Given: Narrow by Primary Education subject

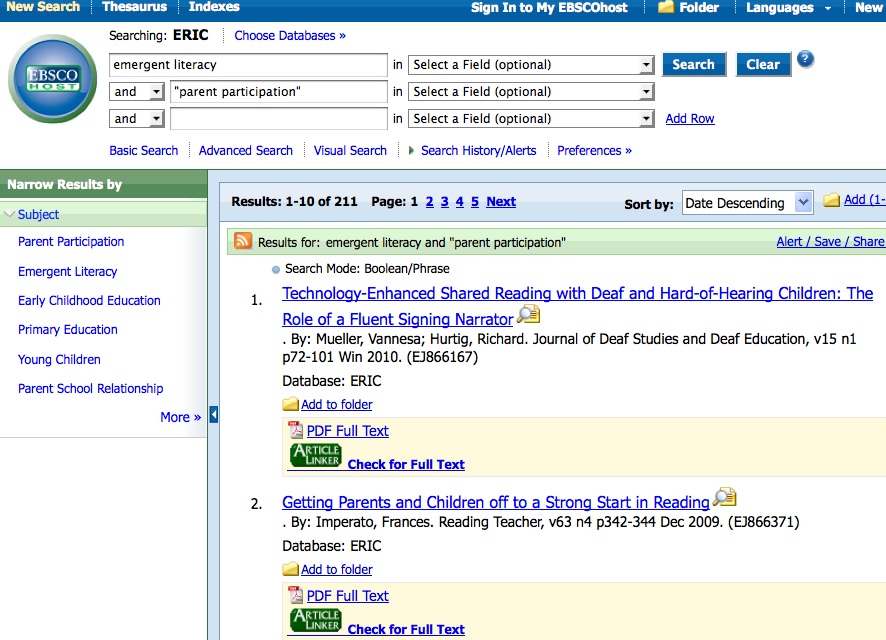Looking at the screenshot, I should [x=68, y=330].
